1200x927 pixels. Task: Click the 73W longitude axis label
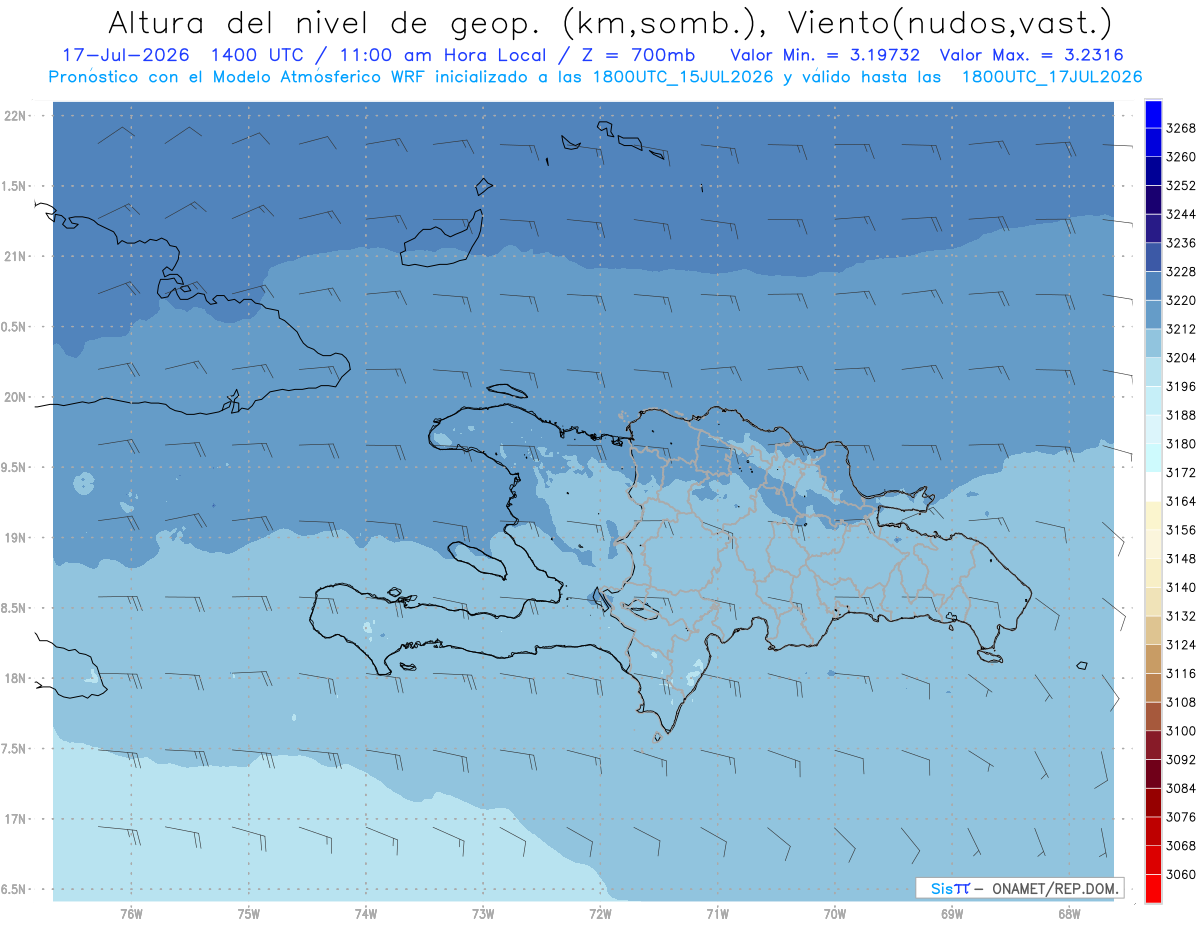point(483,914)
